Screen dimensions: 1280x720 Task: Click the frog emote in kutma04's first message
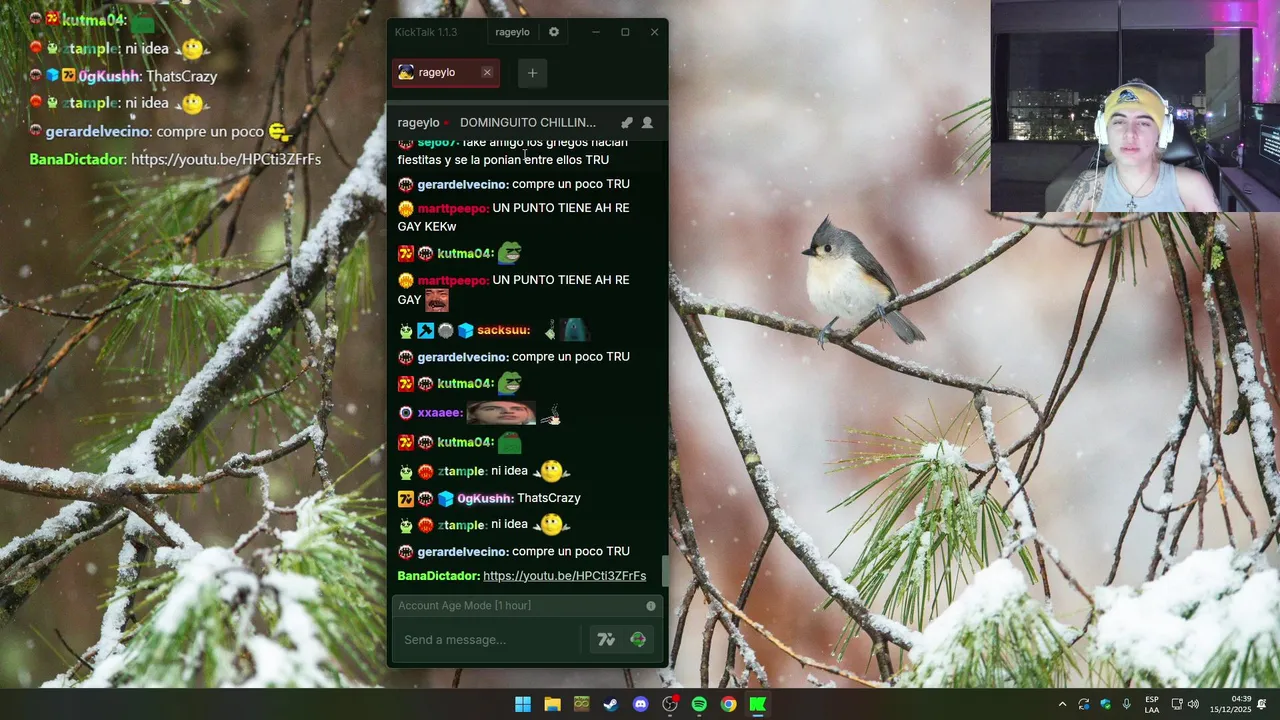[x=509, y=252]
